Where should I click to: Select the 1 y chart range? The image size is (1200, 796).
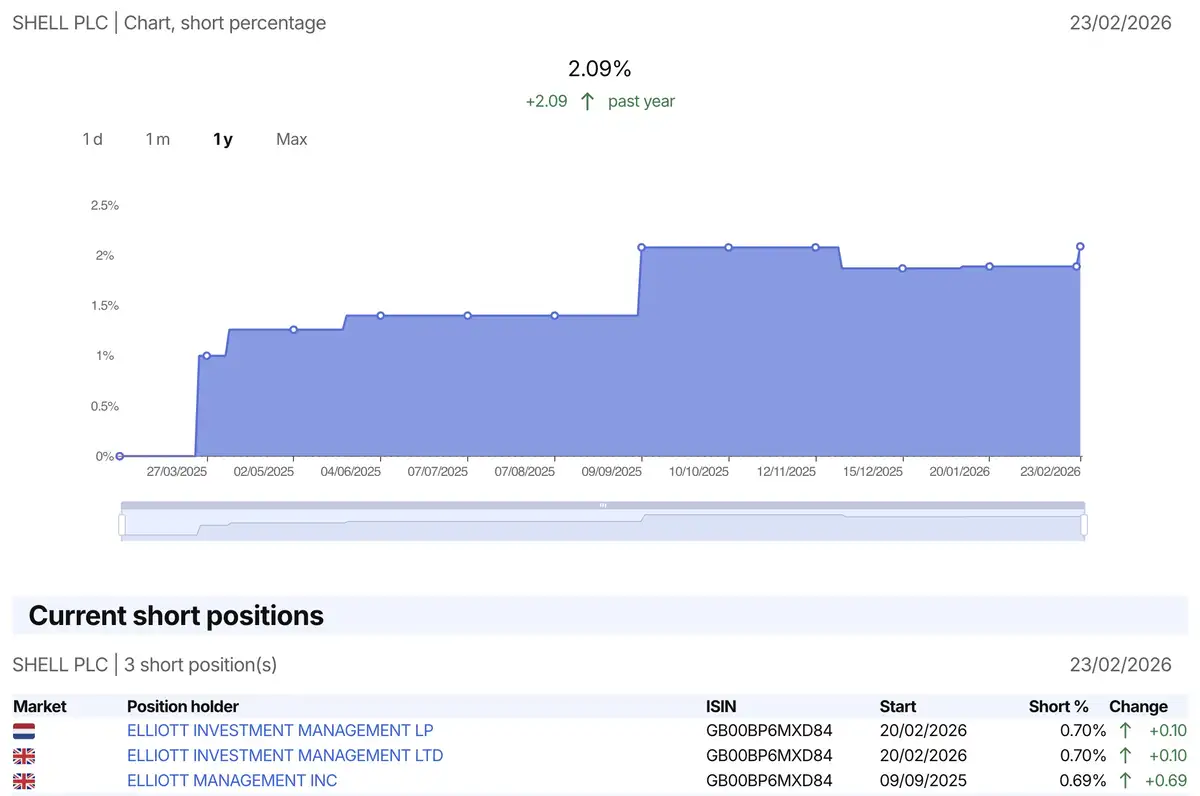point(222,139)
